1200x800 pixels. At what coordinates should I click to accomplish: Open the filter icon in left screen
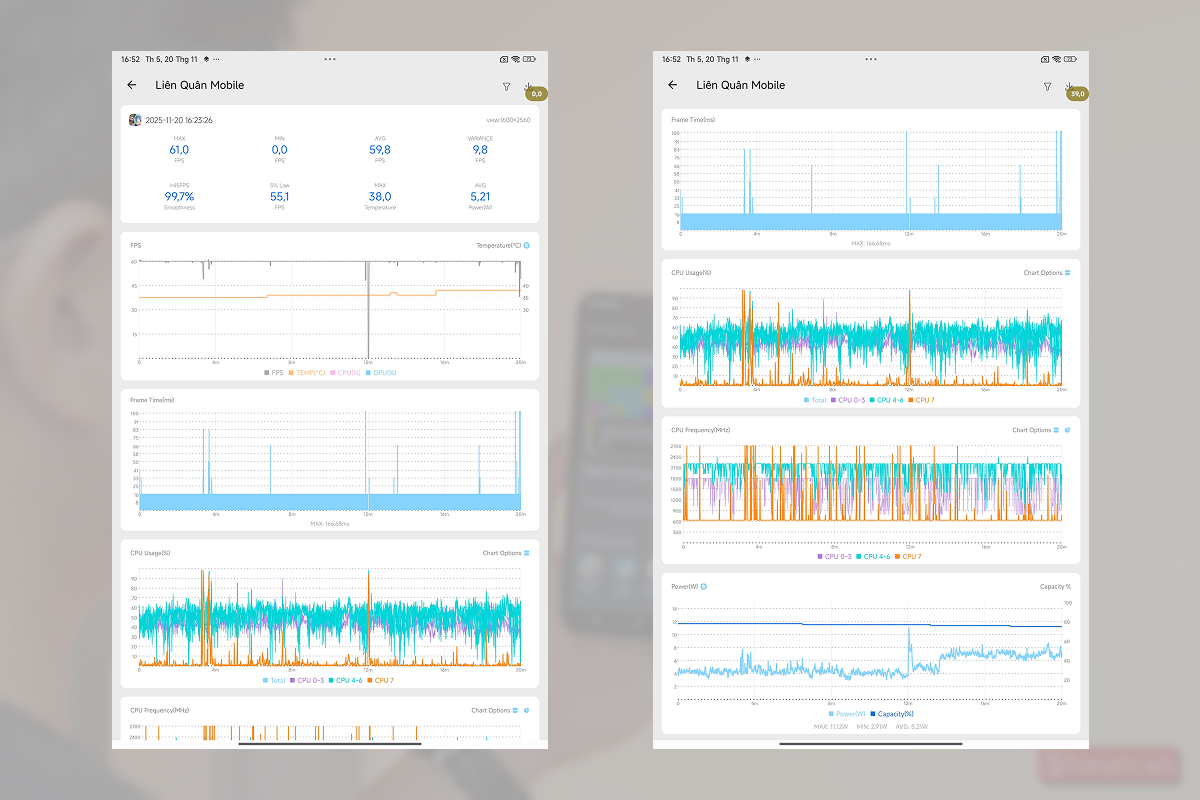(x=506, y=87)
